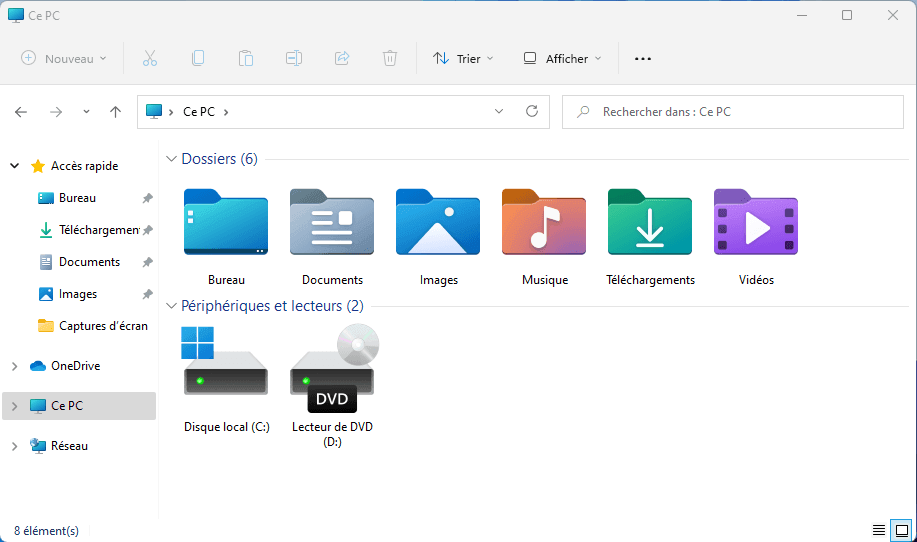Expand the OneDrive tree node
Image resolution: width=917 pixels, height=542 pixels.
tap(14, 366)
